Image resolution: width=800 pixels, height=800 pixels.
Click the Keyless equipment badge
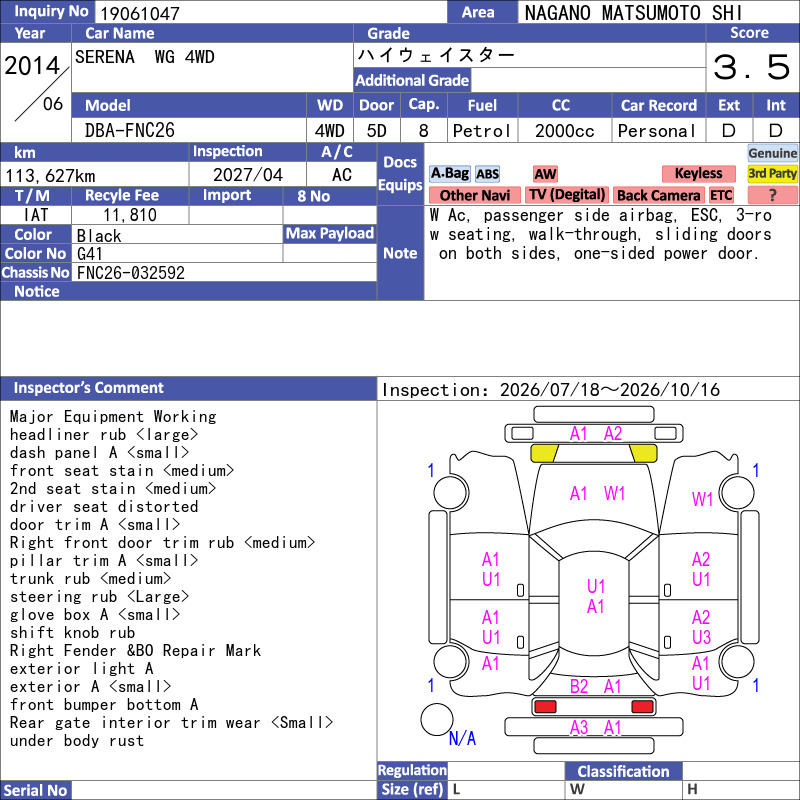698,173
